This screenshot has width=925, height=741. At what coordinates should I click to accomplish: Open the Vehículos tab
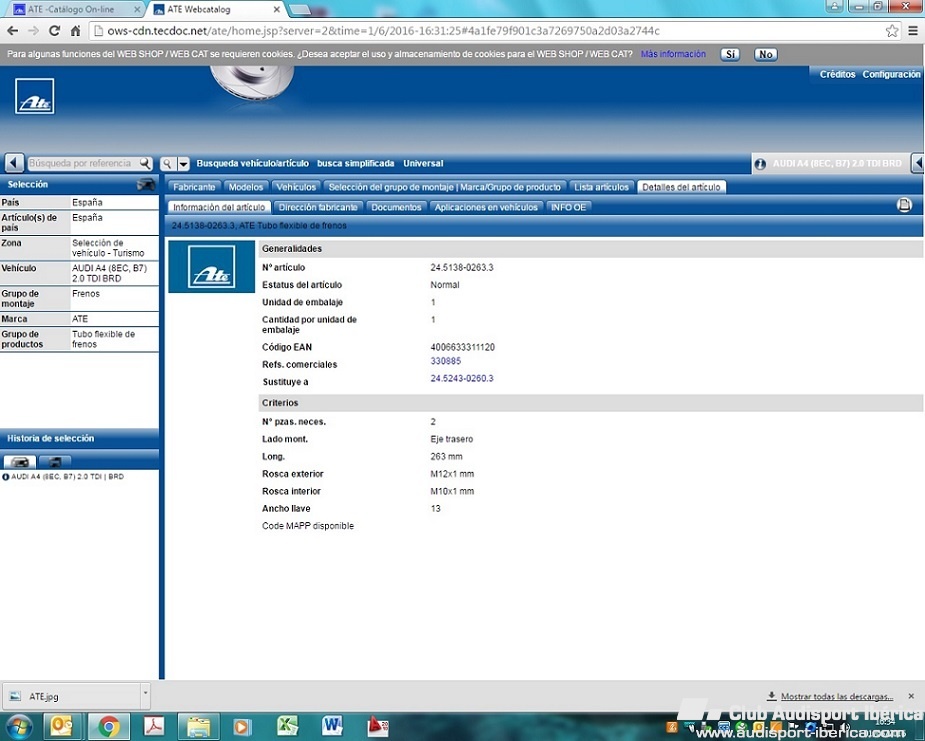pos(296,187)
